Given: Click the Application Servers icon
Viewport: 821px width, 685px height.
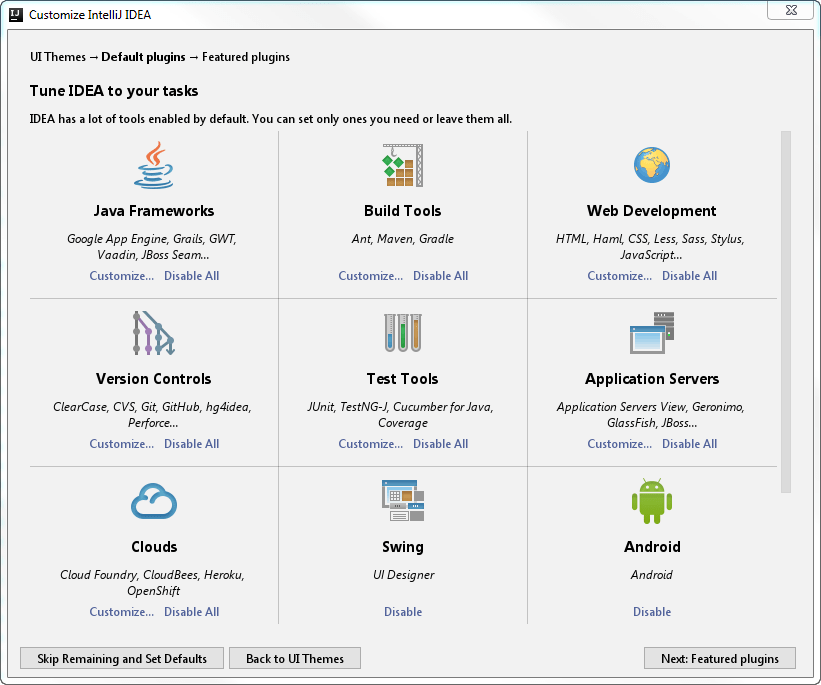Looking at the screenshot, I should [651, 333].
